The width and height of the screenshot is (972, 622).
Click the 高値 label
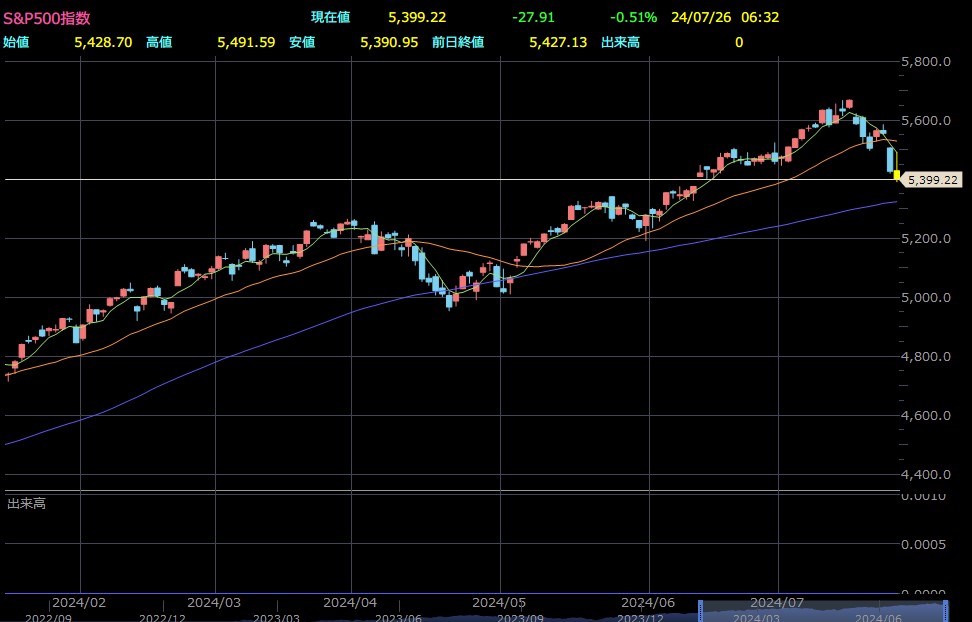coord(159,42)
